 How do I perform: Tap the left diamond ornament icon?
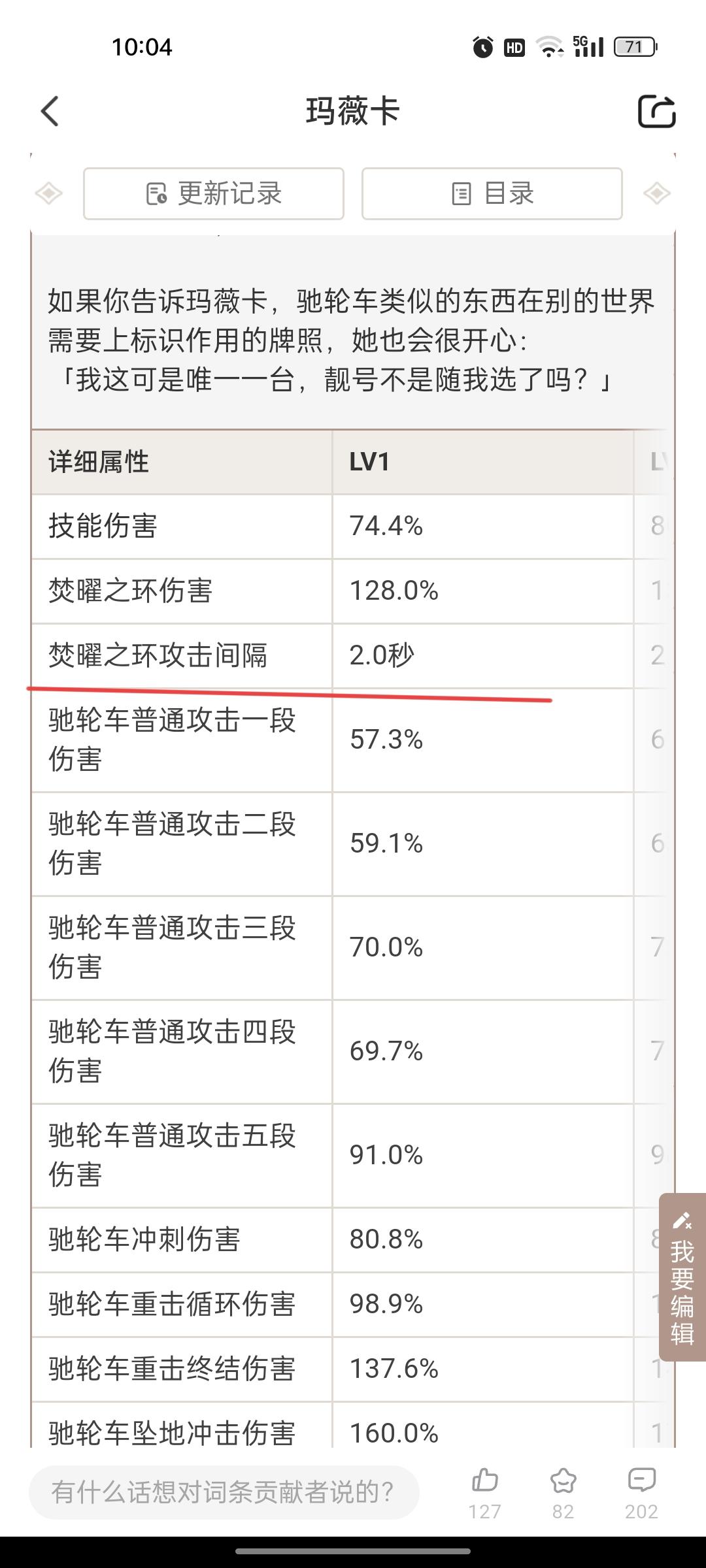point(49,193)
